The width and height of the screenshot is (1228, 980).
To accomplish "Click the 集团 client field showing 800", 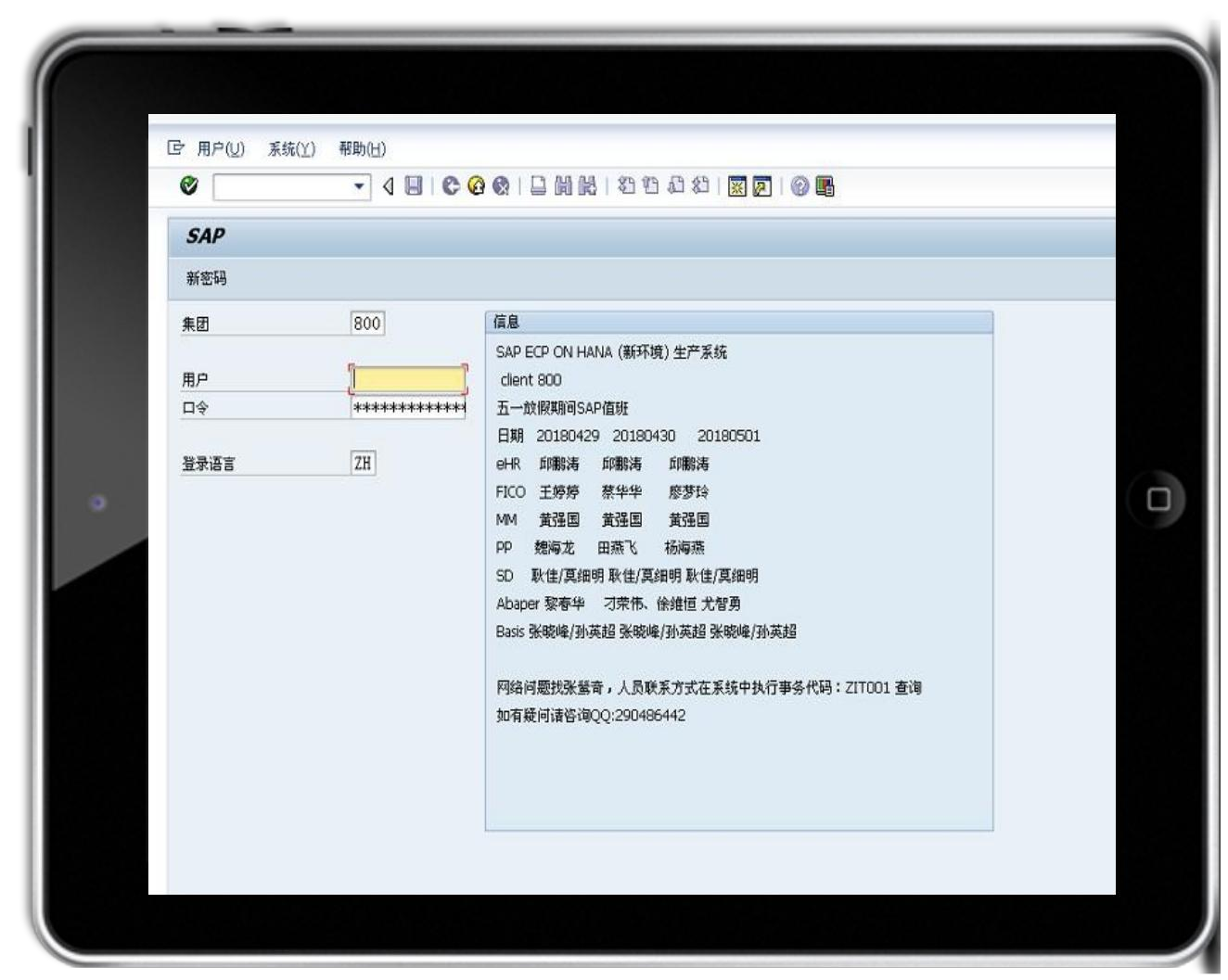I will click(367, 324).
